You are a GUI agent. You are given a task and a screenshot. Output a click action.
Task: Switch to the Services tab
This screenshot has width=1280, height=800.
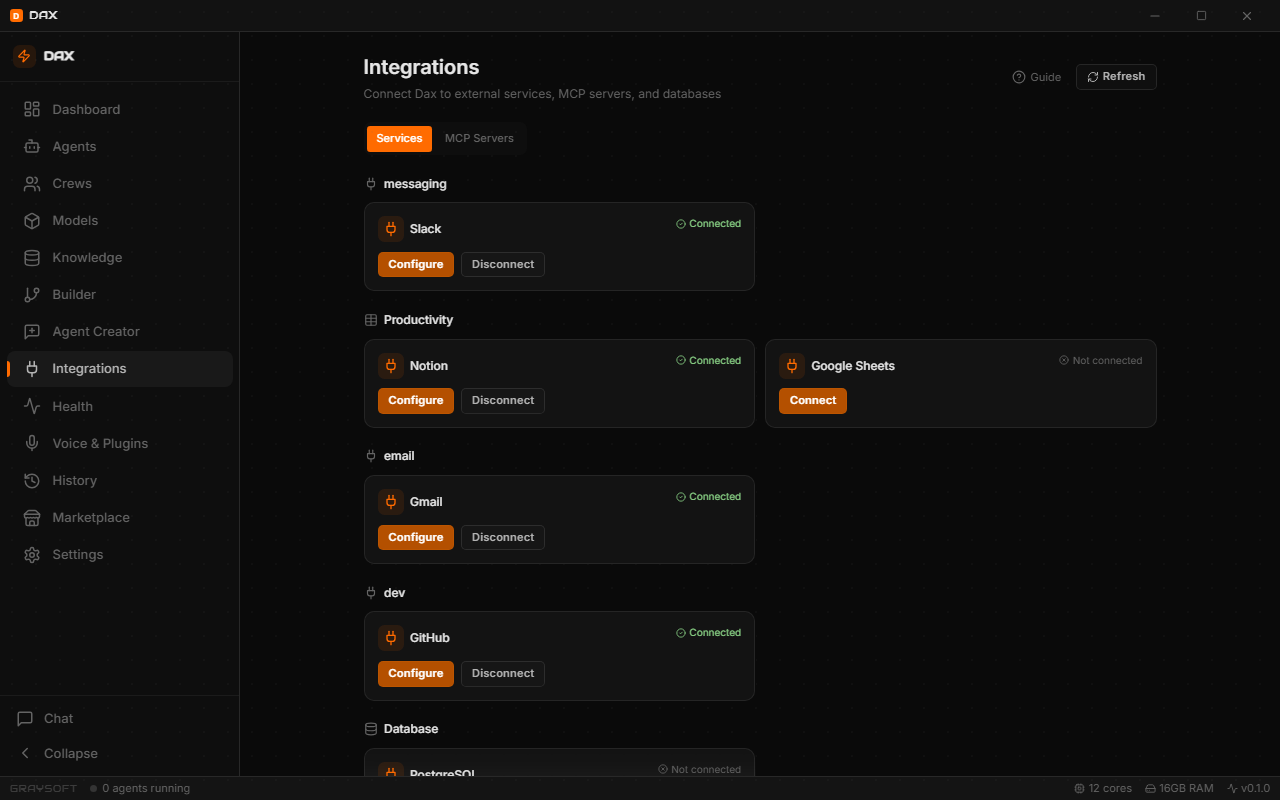point(399,138)
